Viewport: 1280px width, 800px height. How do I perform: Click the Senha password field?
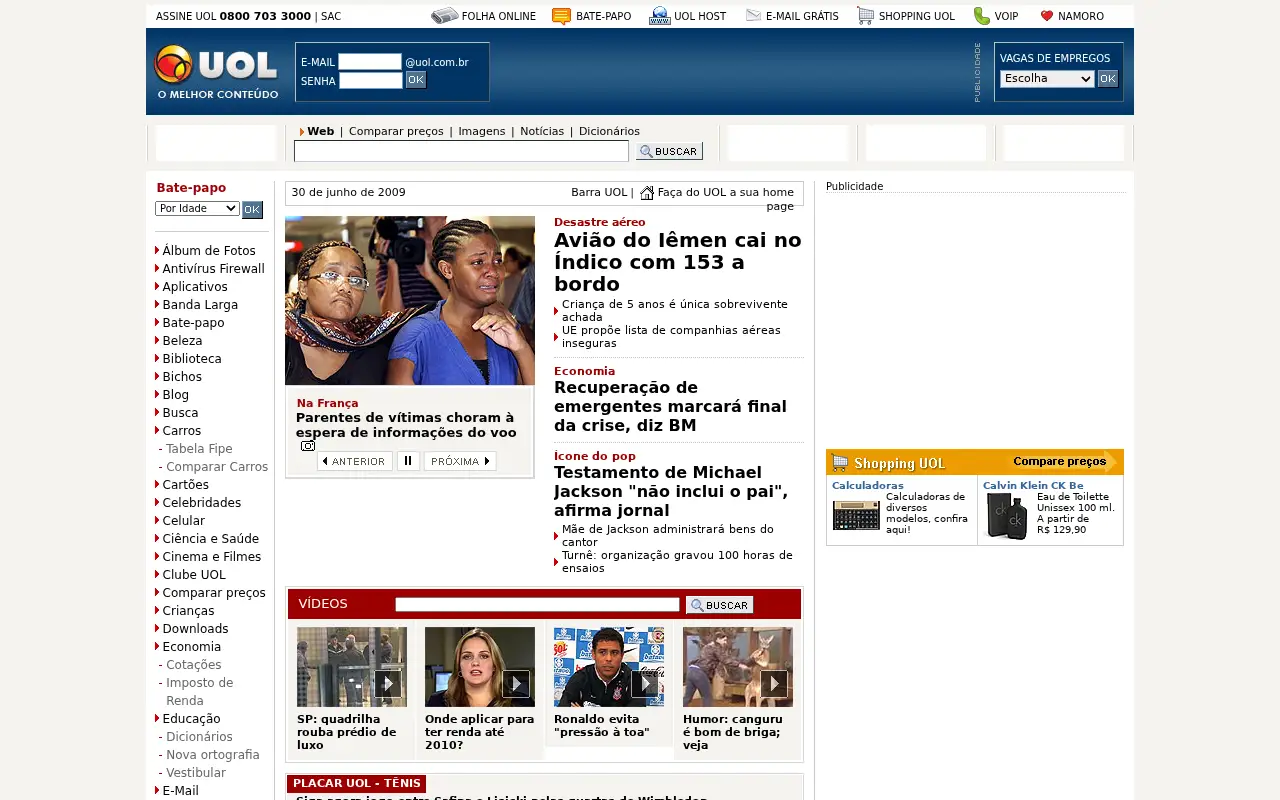370,81
